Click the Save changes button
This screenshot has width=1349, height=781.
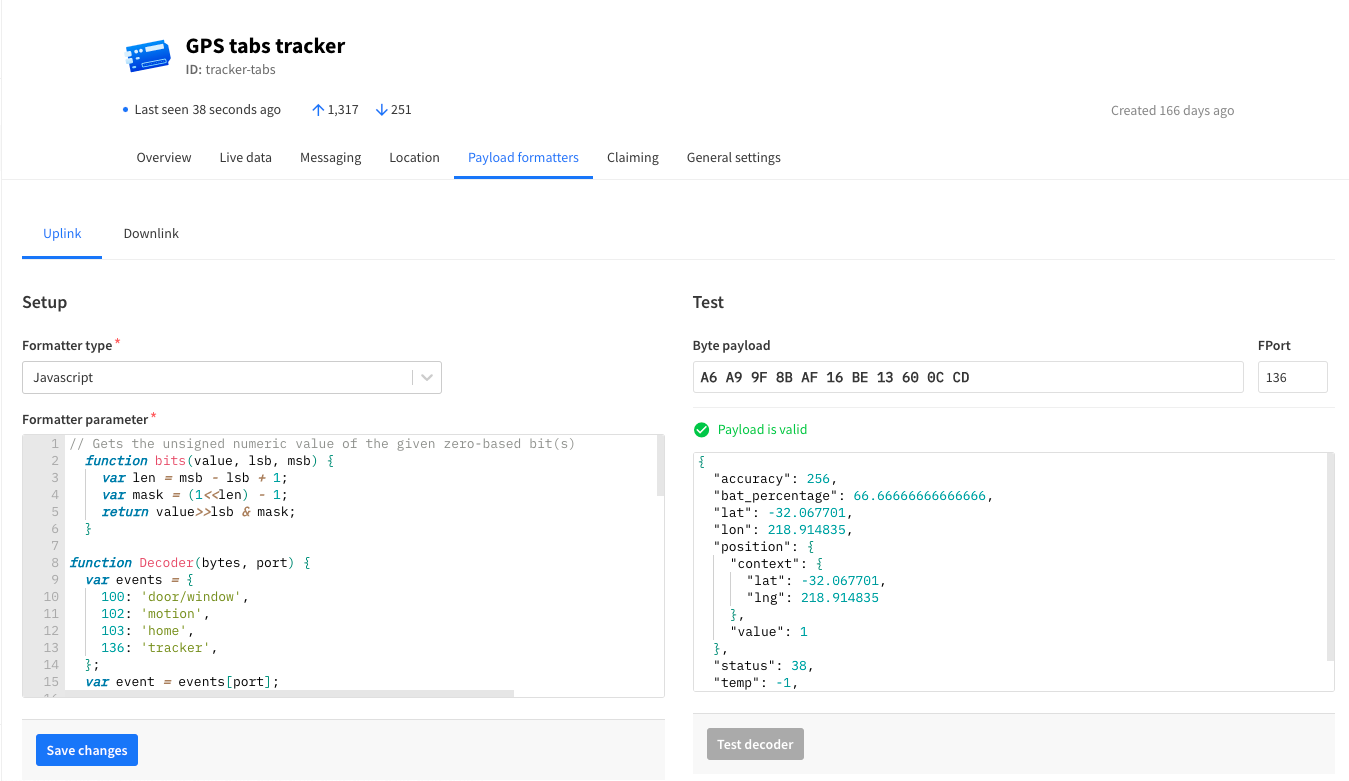coord(87,750)
